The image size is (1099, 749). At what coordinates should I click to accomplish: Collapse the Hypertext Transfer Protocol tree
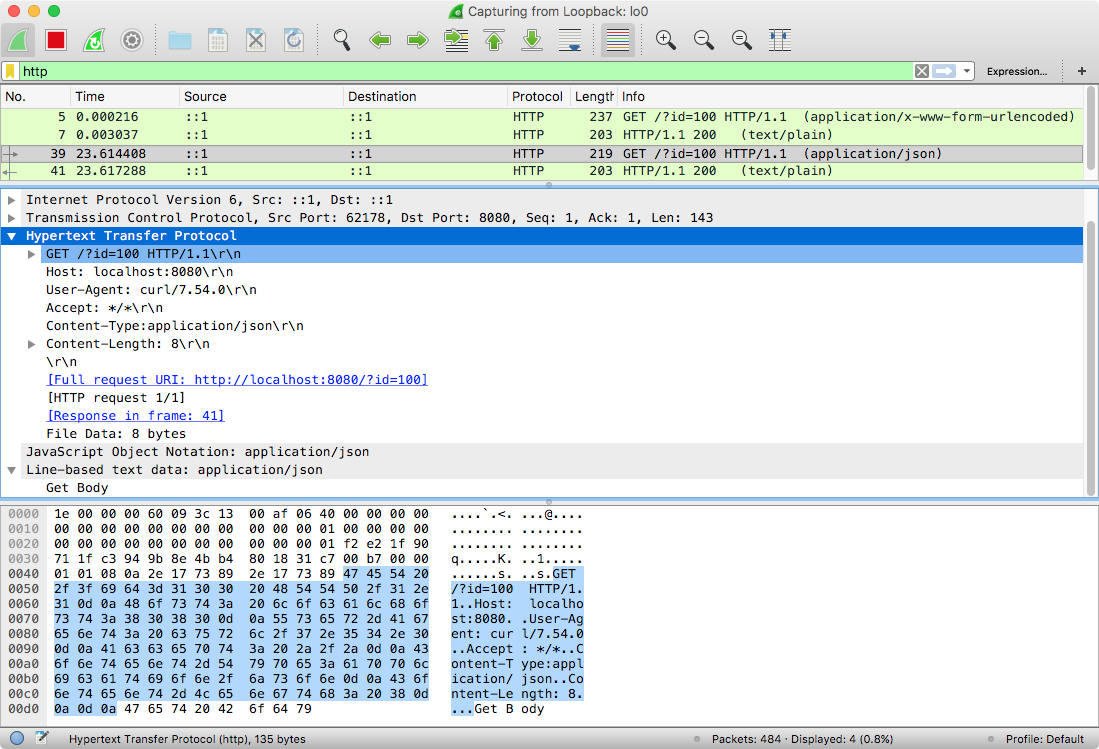tap(12, 236)
